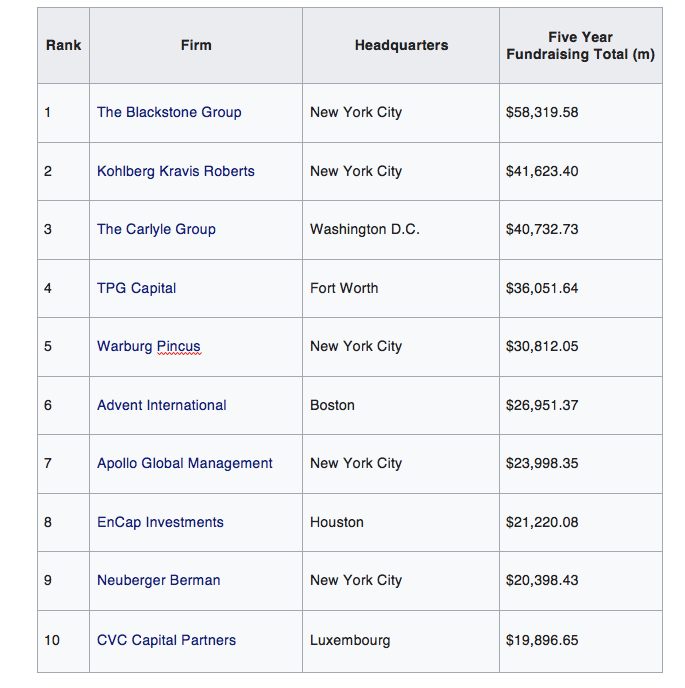Click the Firm column header
Screen dimensions: 685x688
point(196,45)
